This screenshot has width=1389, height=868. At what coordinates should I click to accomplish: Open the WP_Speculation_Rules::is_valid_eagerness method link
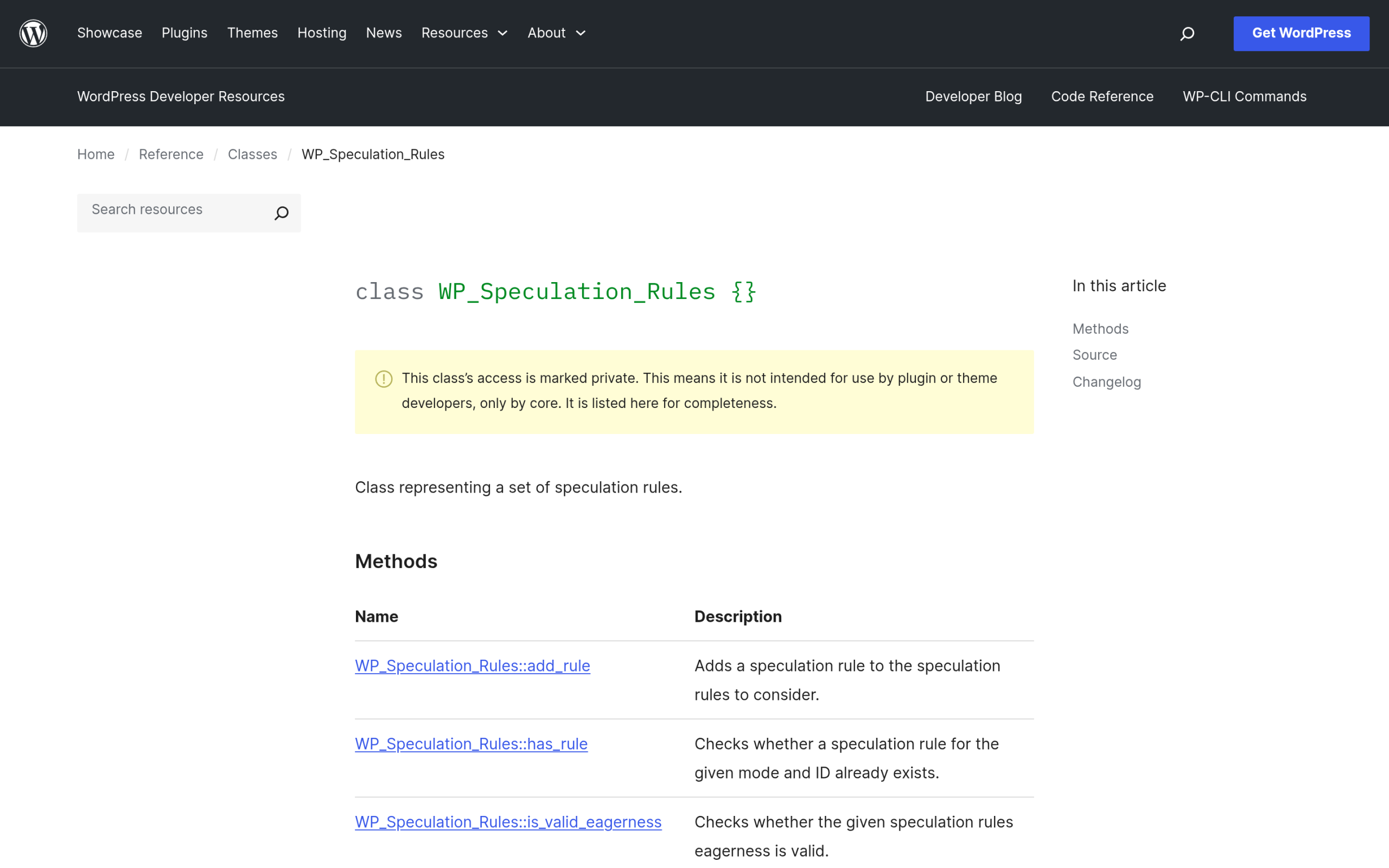pos(508,822)
